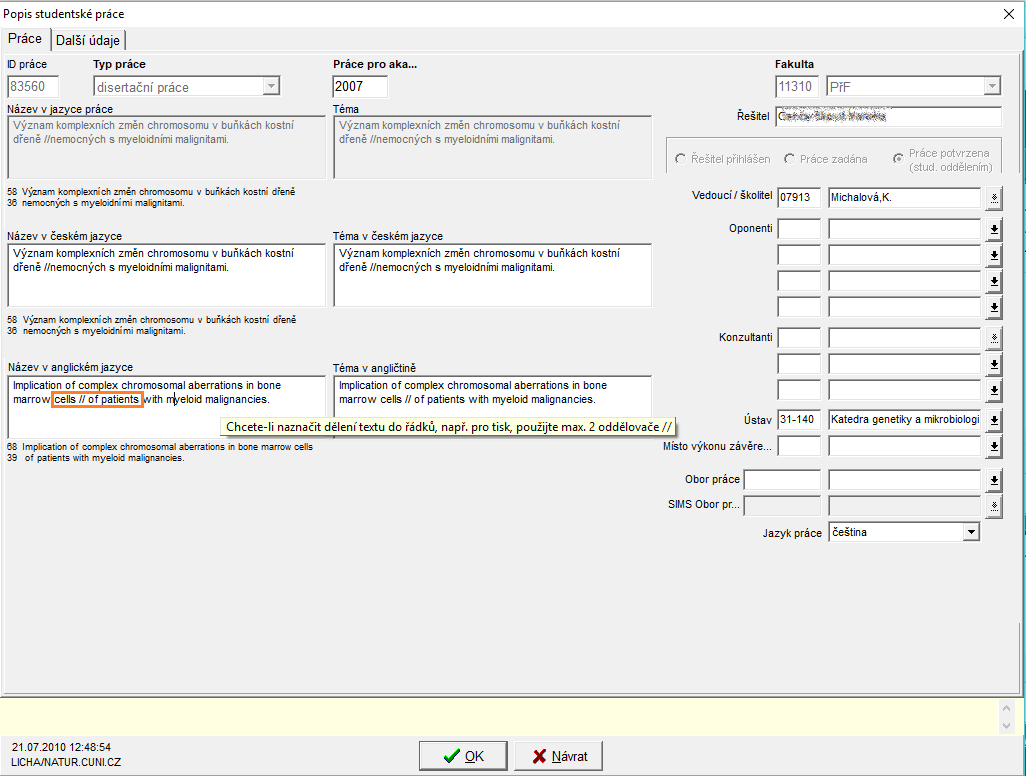The height and width of the screenshot is (776, 1026).
Task: Click picker arrow for last Oponenti row
Action: point(993,307)
